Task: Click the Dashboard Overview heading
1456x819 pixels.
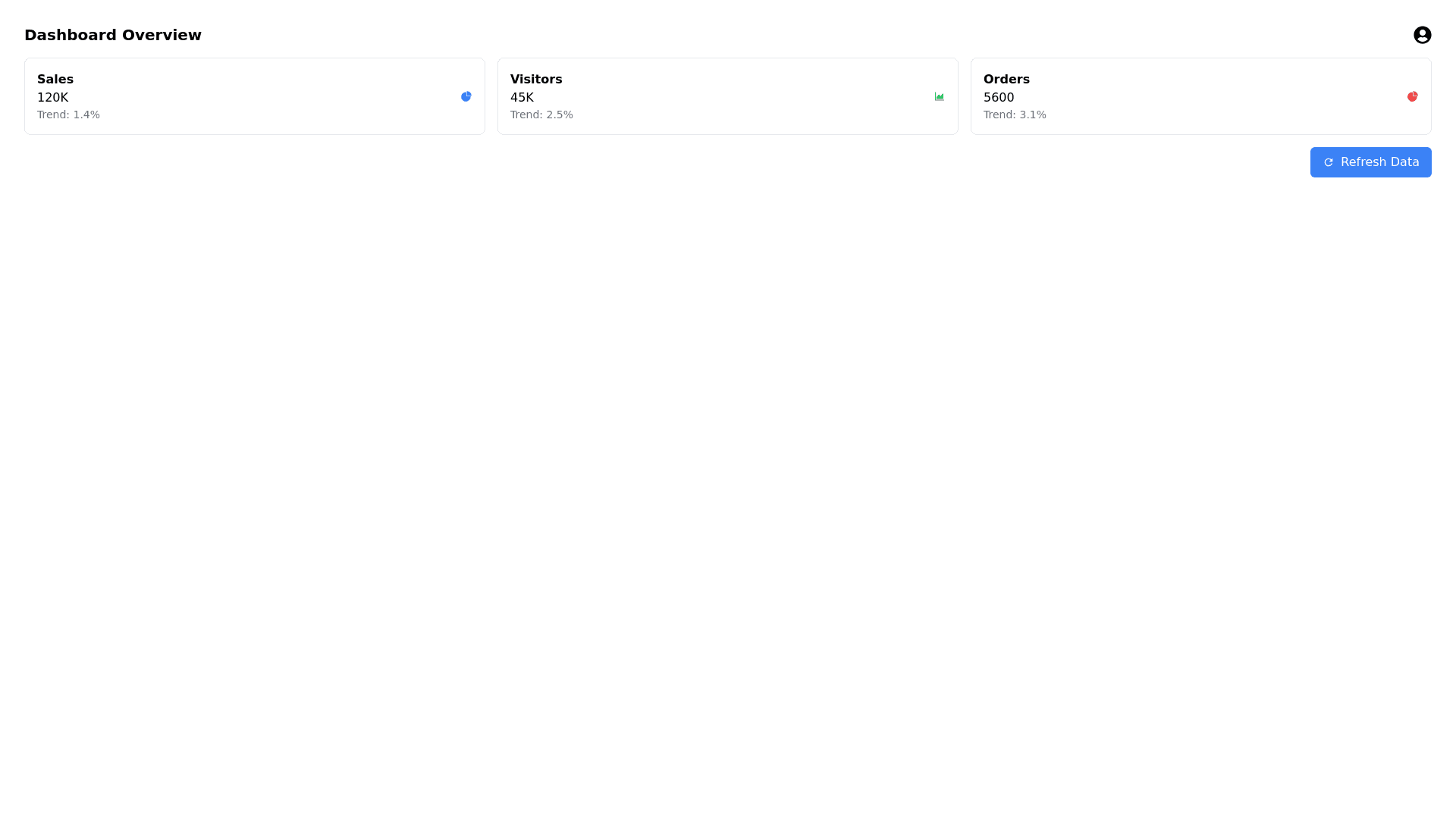Action: (x=112, y=35)
